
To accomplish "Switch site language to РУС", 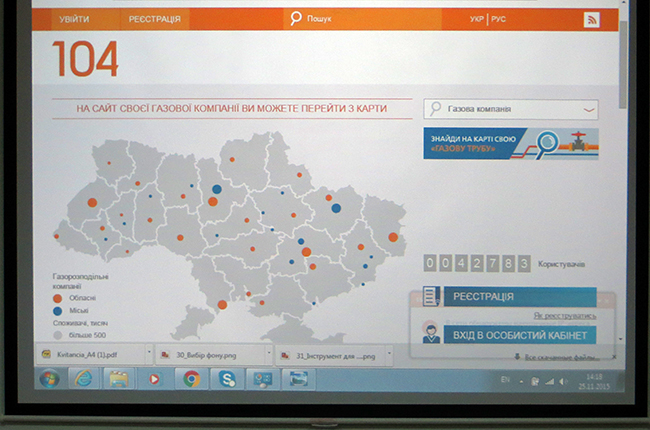I will coord(502,19).
